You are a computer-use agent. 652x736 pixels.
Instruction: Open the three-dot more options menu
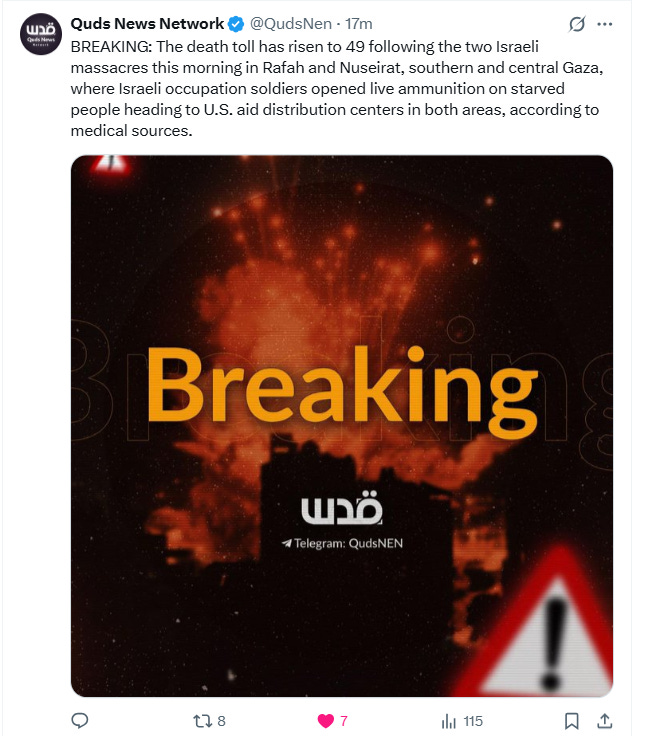605,24
